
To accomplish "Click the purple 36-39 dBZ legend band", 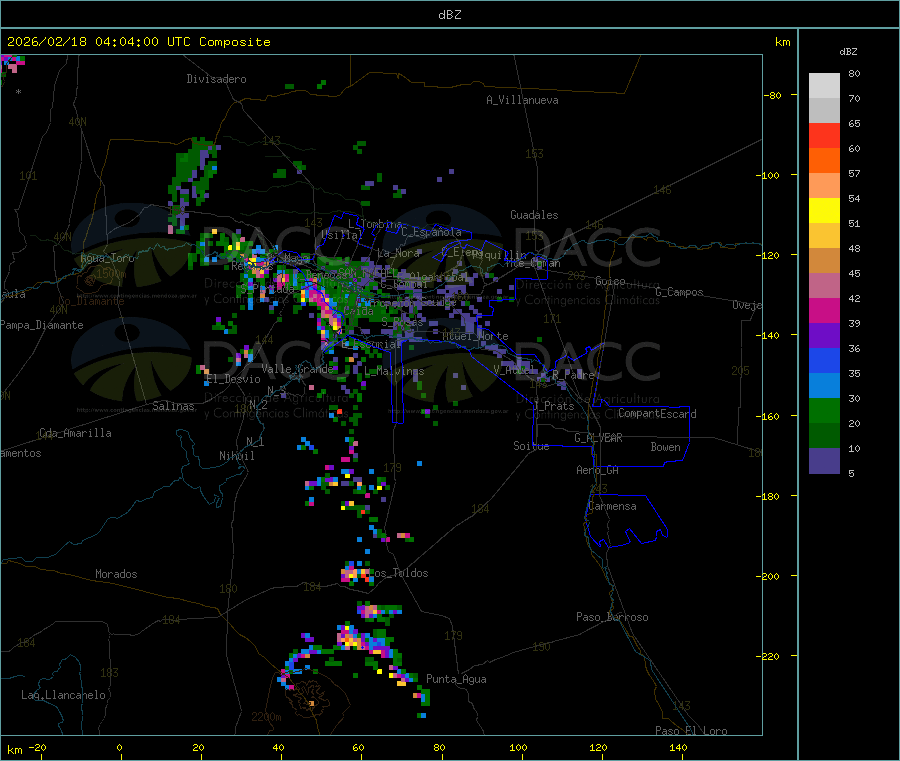I will [x=824, y=336].
